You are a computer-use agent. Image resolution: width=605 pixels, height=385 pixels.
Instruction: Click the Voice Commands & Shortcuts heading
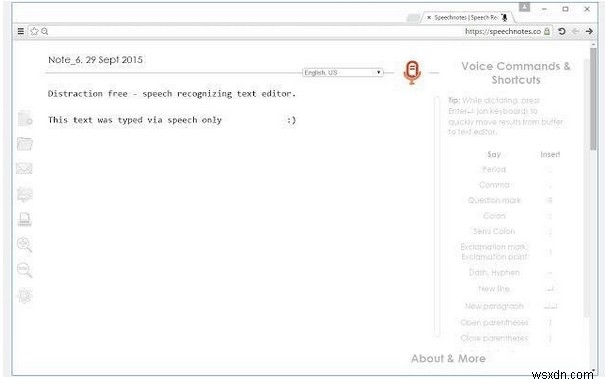[516, 73]
